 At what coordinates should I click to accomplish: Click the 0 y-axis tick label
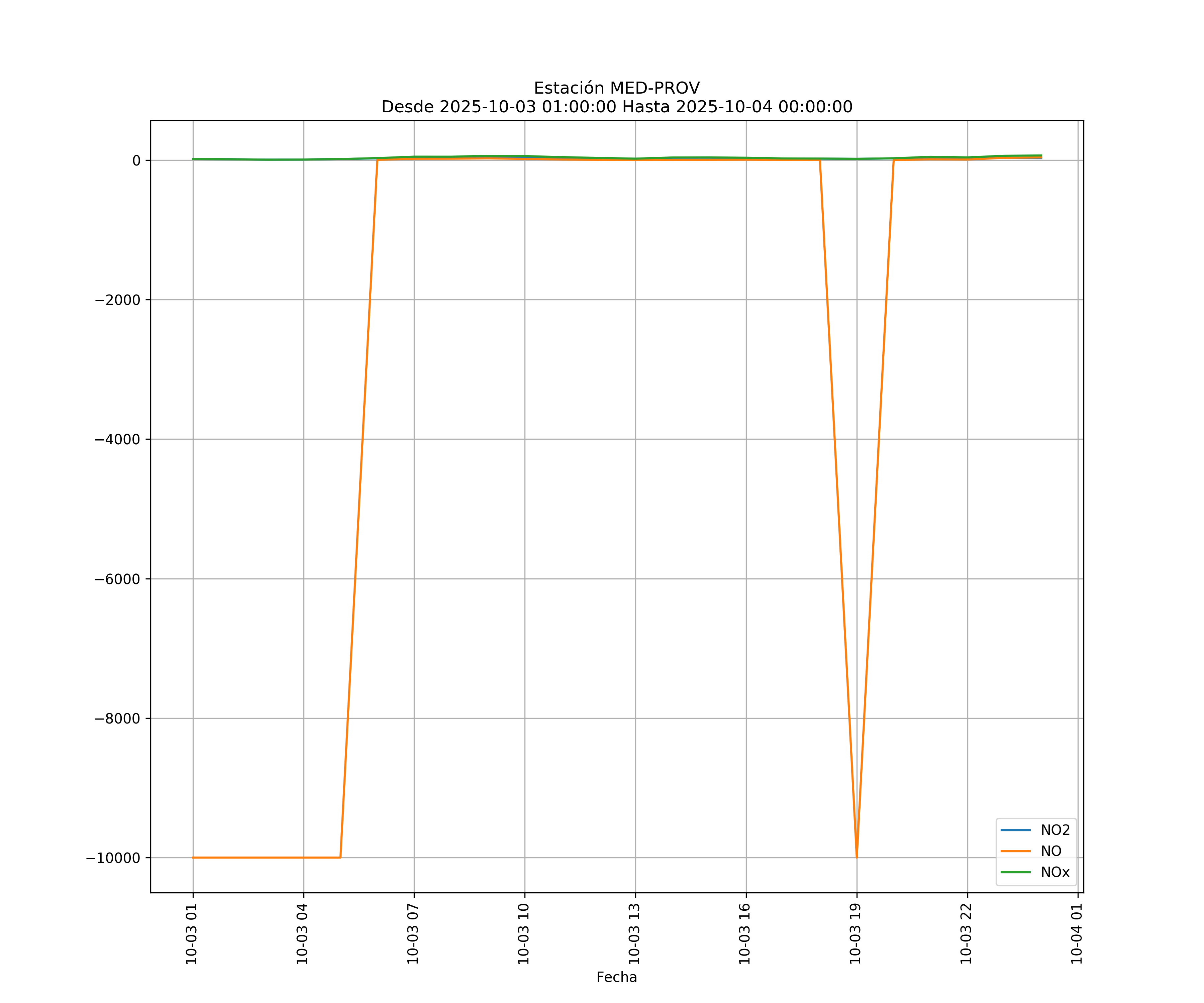pos(136,160)
